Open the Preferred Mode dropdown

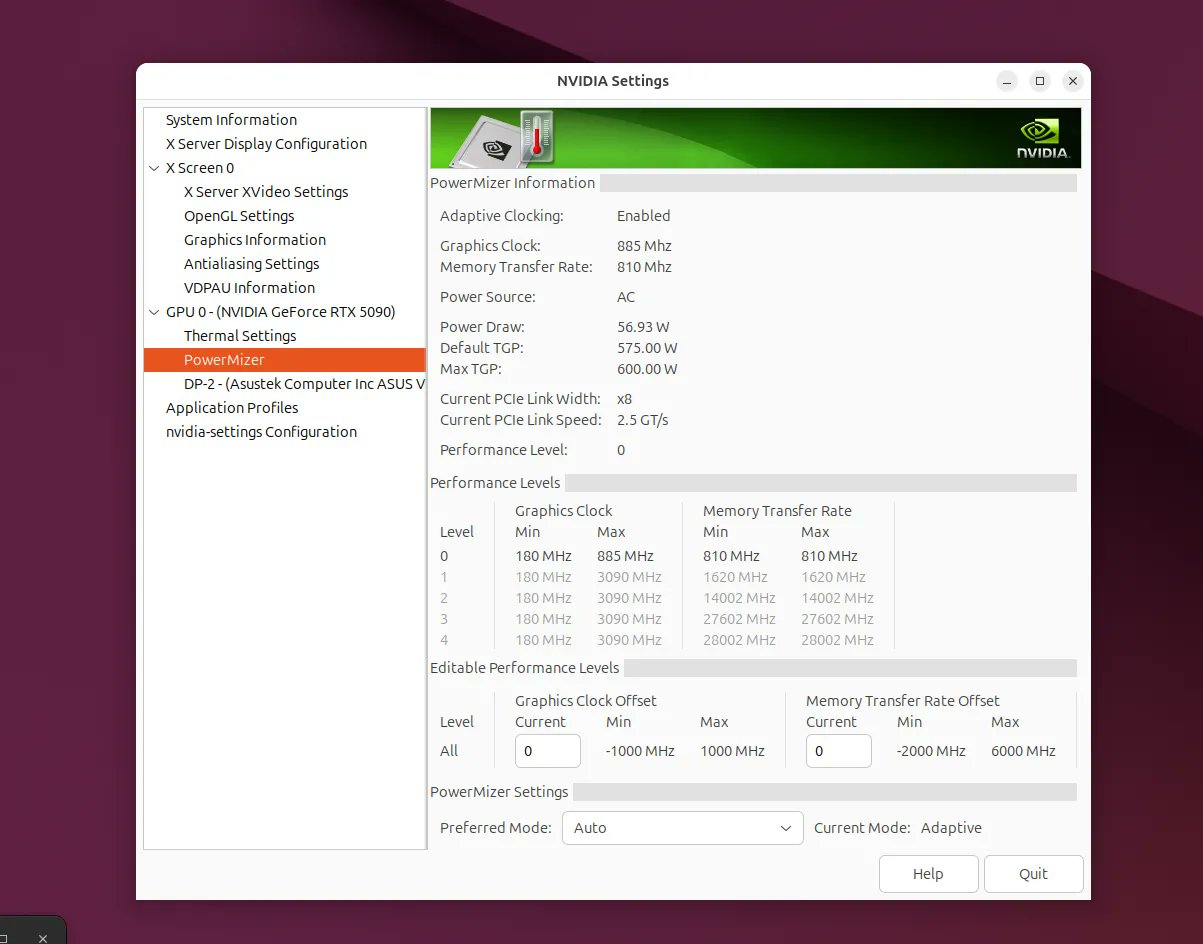pos(683,828)
